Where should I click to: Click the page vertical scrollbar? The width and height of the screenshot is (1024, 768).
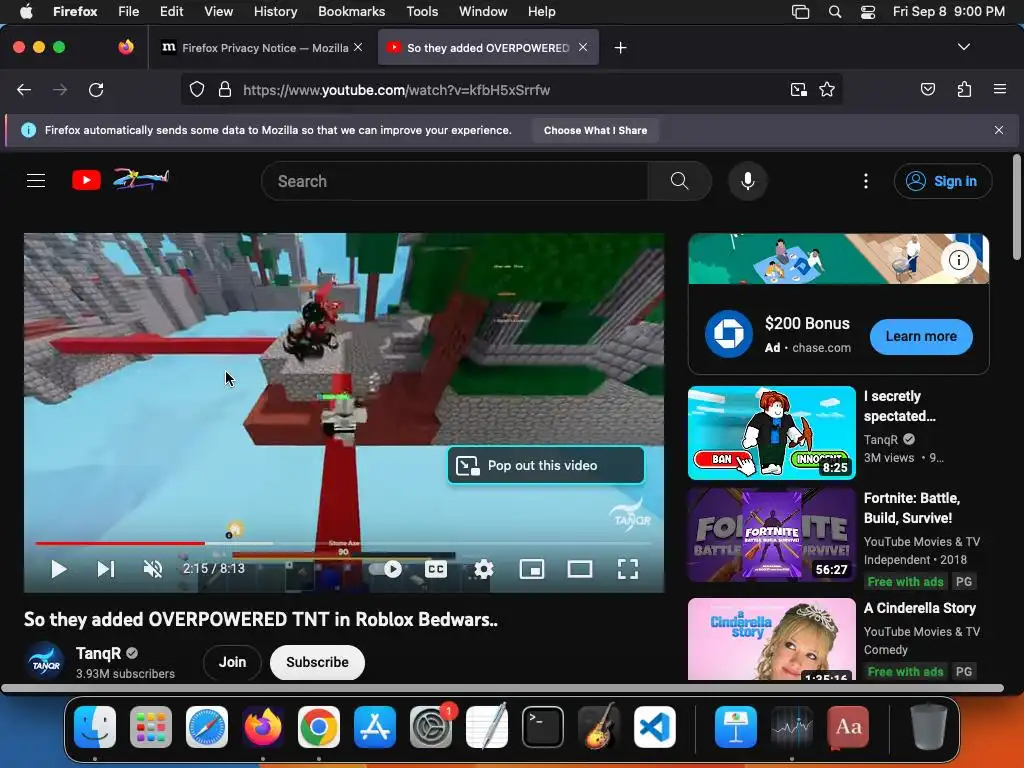tap(1017, 206)
